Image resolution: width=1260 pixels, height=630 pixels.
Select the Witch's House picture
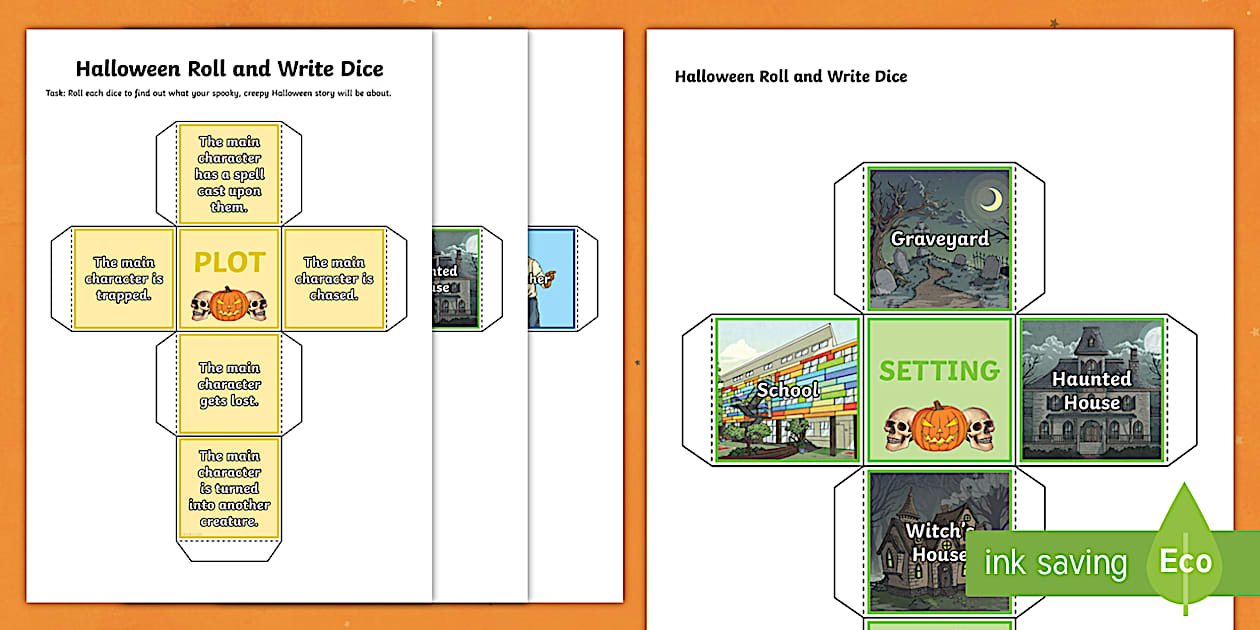coord(925,540)
